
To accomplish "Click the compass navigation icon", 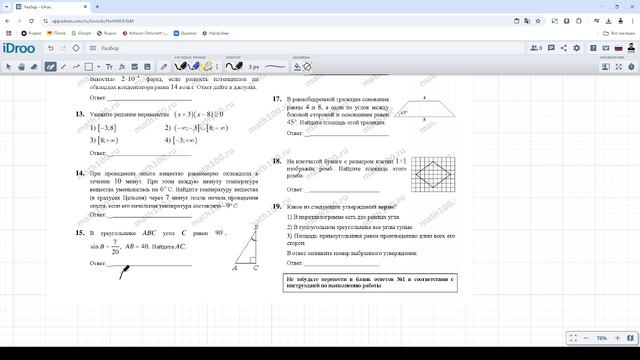I will pos(631,67).
